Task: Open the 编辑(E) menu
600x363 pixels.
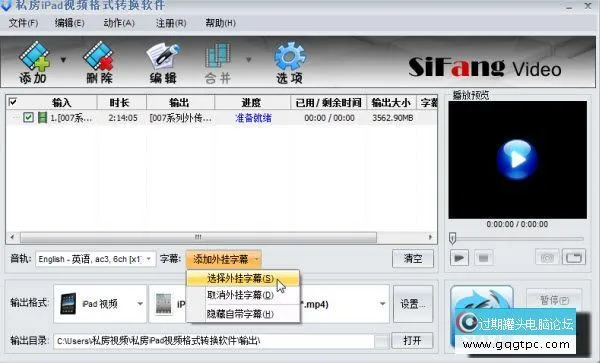Action: click(x=70, y=23)
